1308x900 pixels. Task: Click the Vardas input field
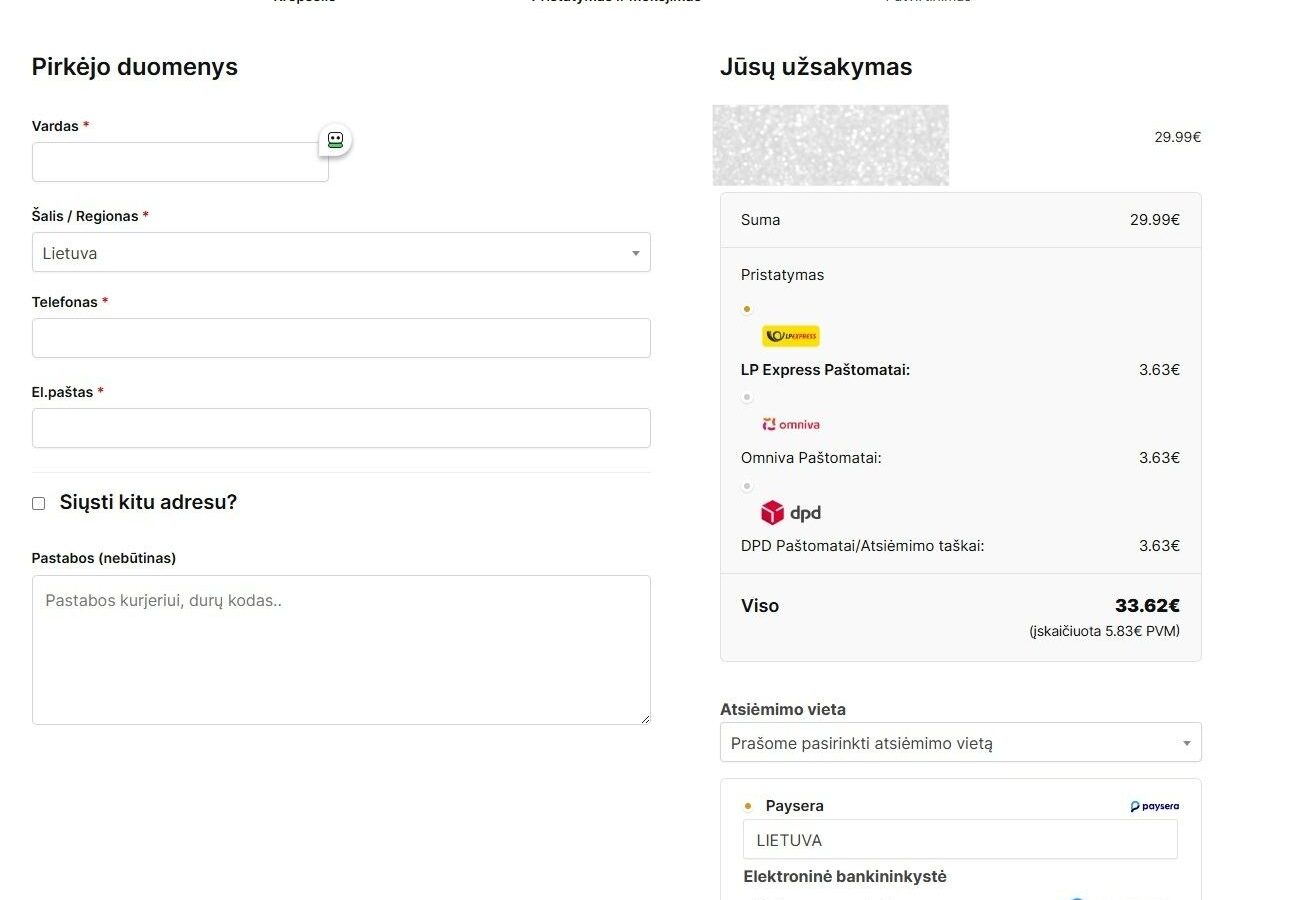pyautogui.click(x=180, y=162)
